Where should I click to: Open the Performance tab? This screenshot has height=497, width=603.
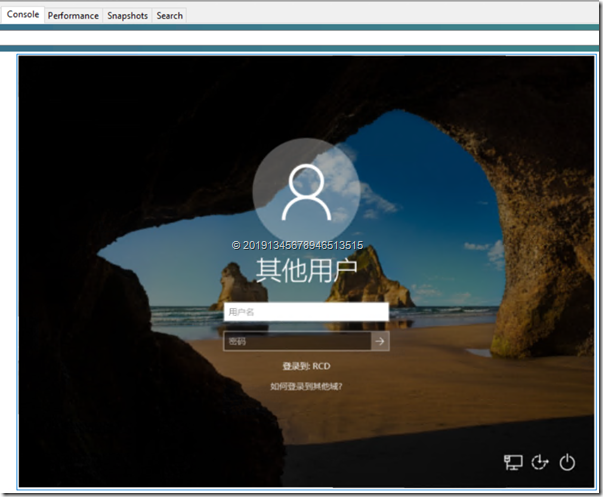(x=73, y=16)
